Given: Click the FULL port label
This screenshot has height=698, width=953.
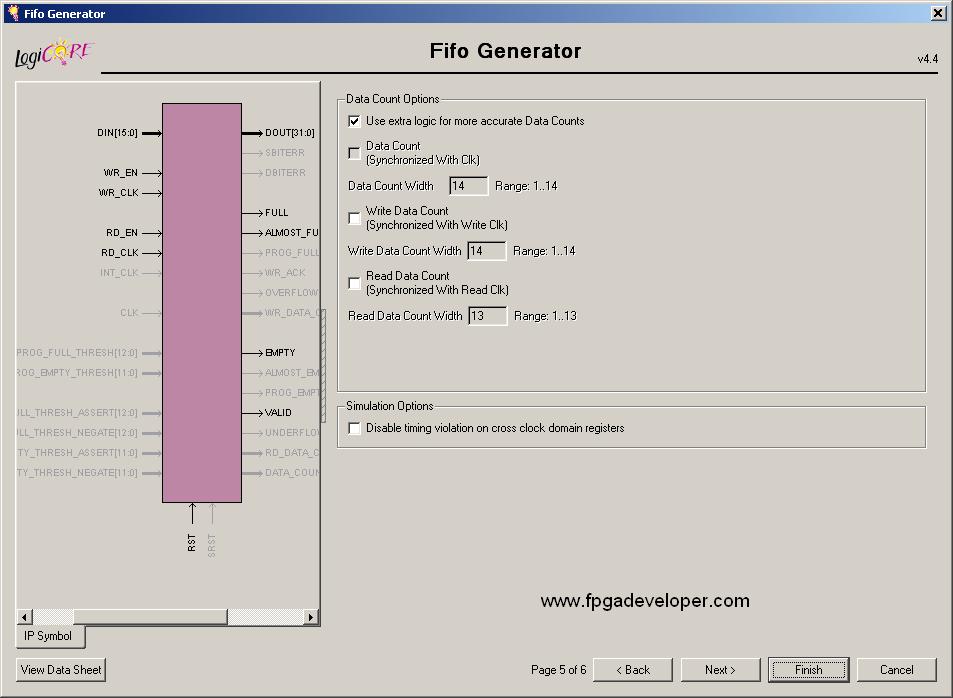Looking at the screenshot, I should click(277, 213).
